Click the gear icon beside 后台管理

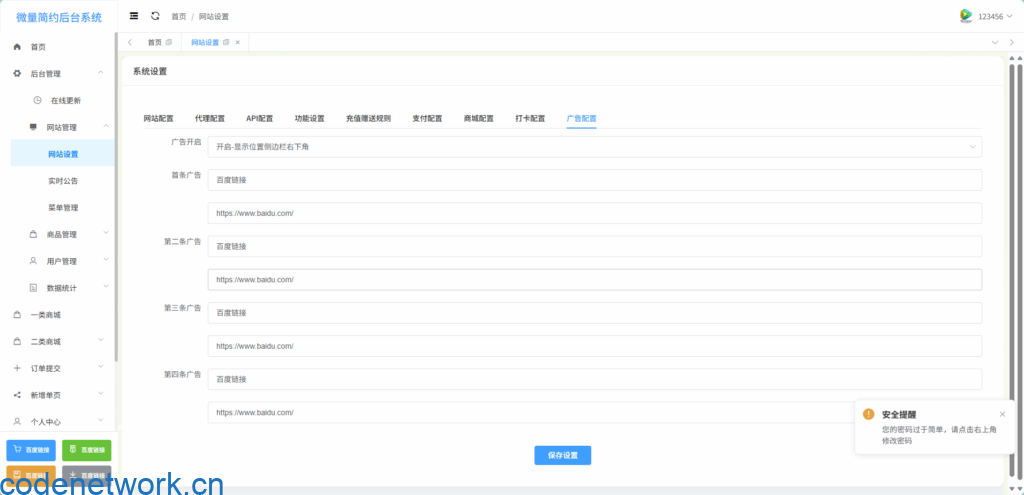(17, 74)
